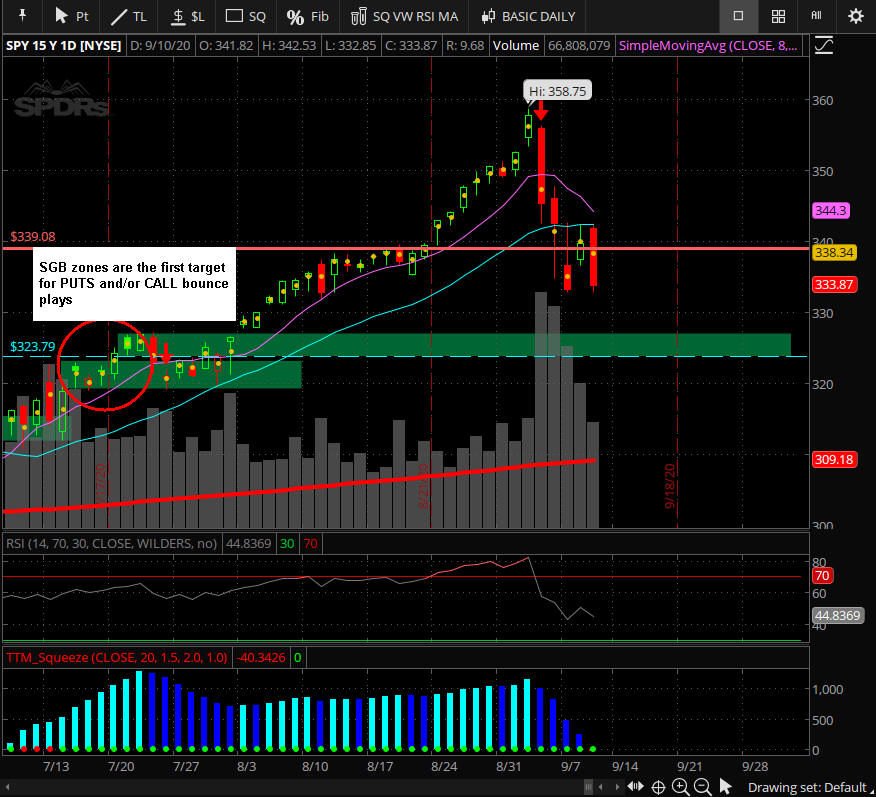Toggle the crosshair pan icon
Image resolution: width=876 pixels, height=797 pixels.
click(659, 786)
